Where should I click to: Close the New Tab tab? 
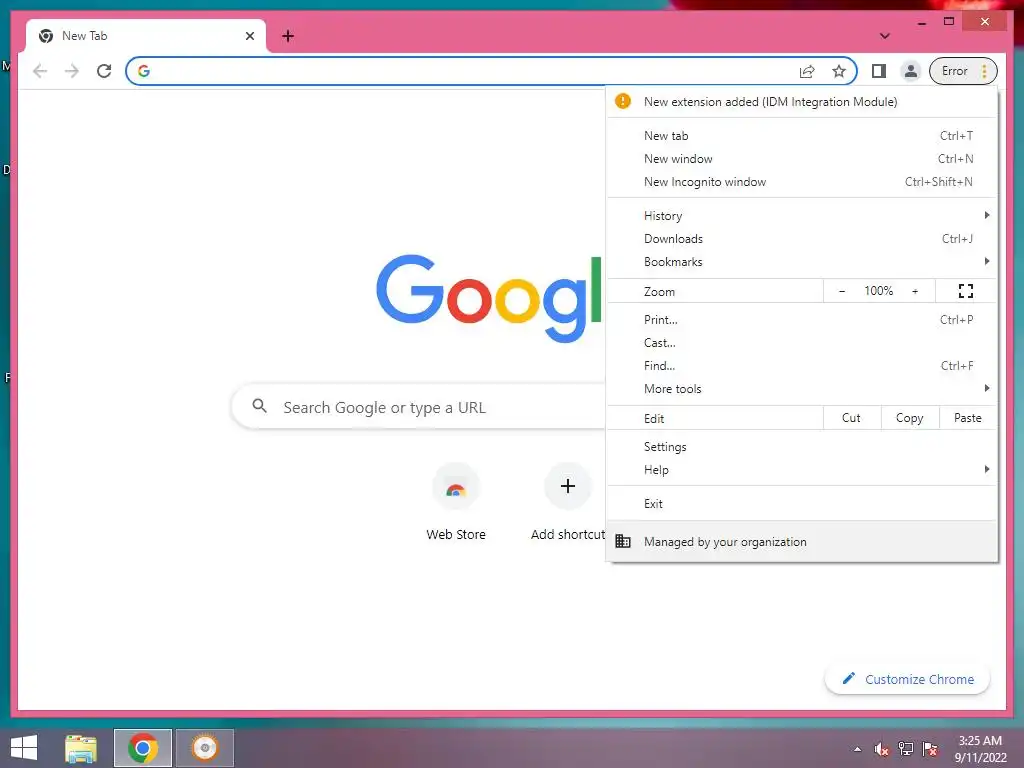coord(250,36)
